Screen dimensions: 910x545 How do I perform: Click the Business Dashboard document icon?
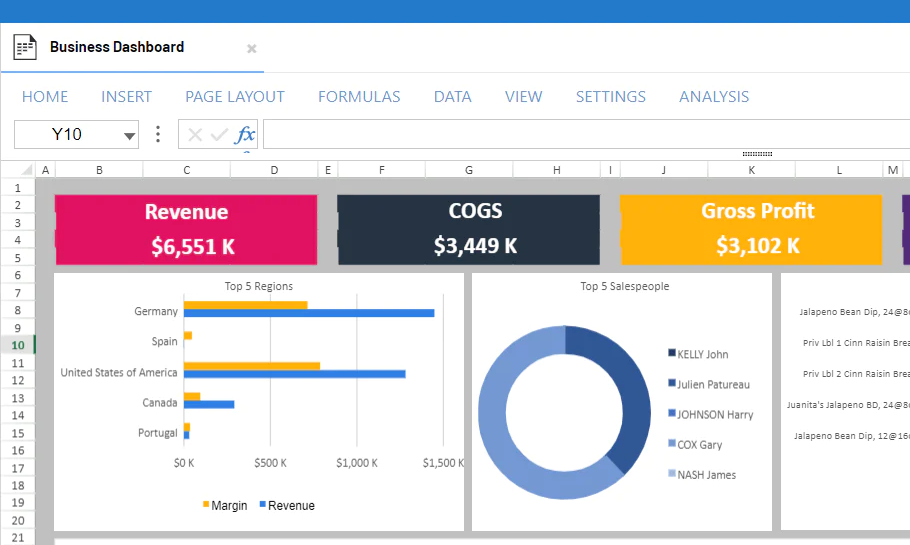(x=25, y=47)
